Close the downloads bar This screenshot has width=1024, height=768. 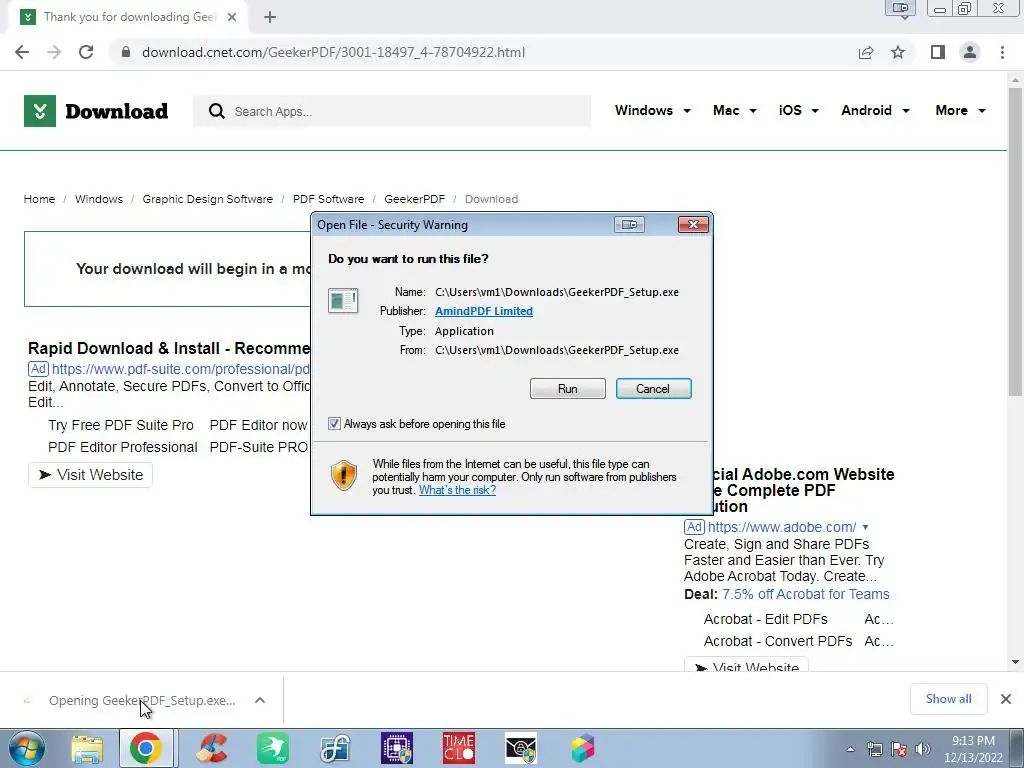click(x=1006, y=699)
